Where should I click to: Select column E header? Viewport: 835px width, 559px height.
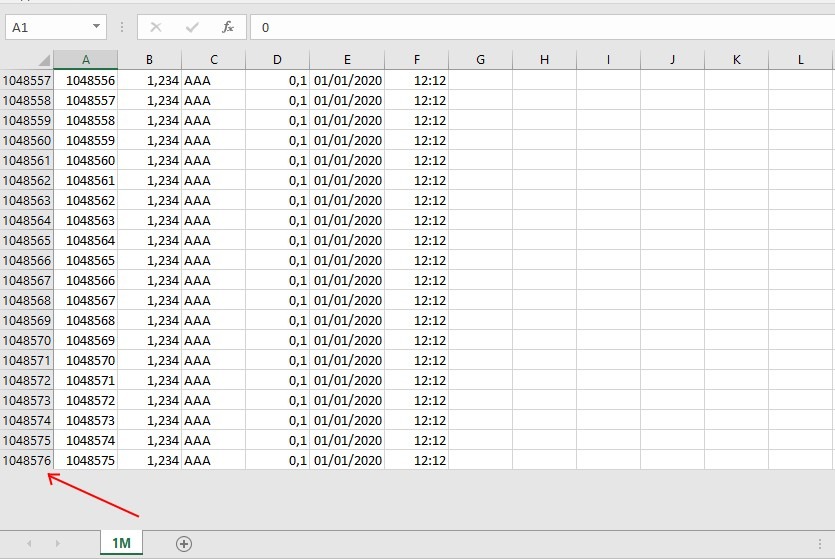347,60
